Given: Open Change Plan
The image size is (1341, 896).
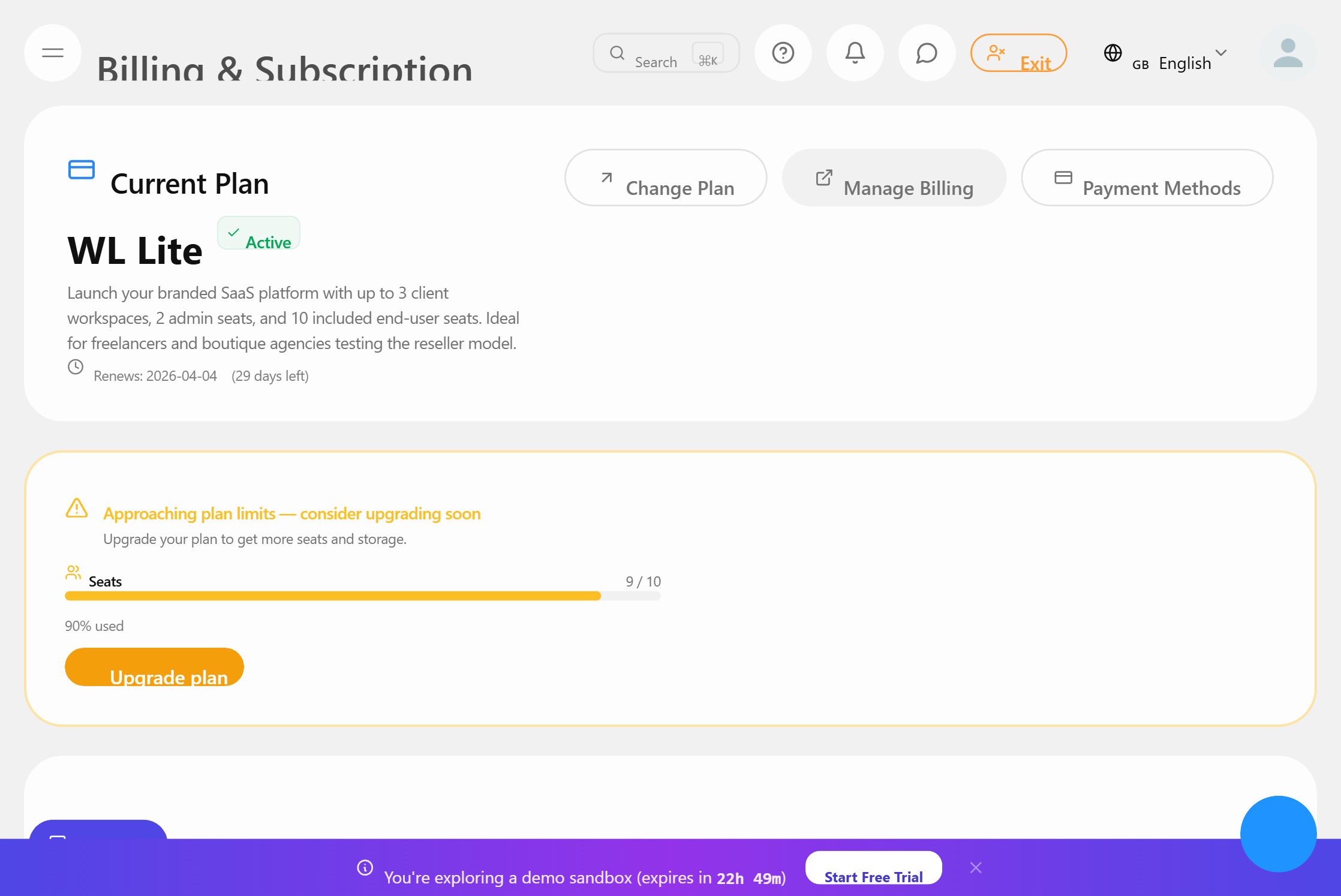Looking at the screenshot, I should (666, 178).
